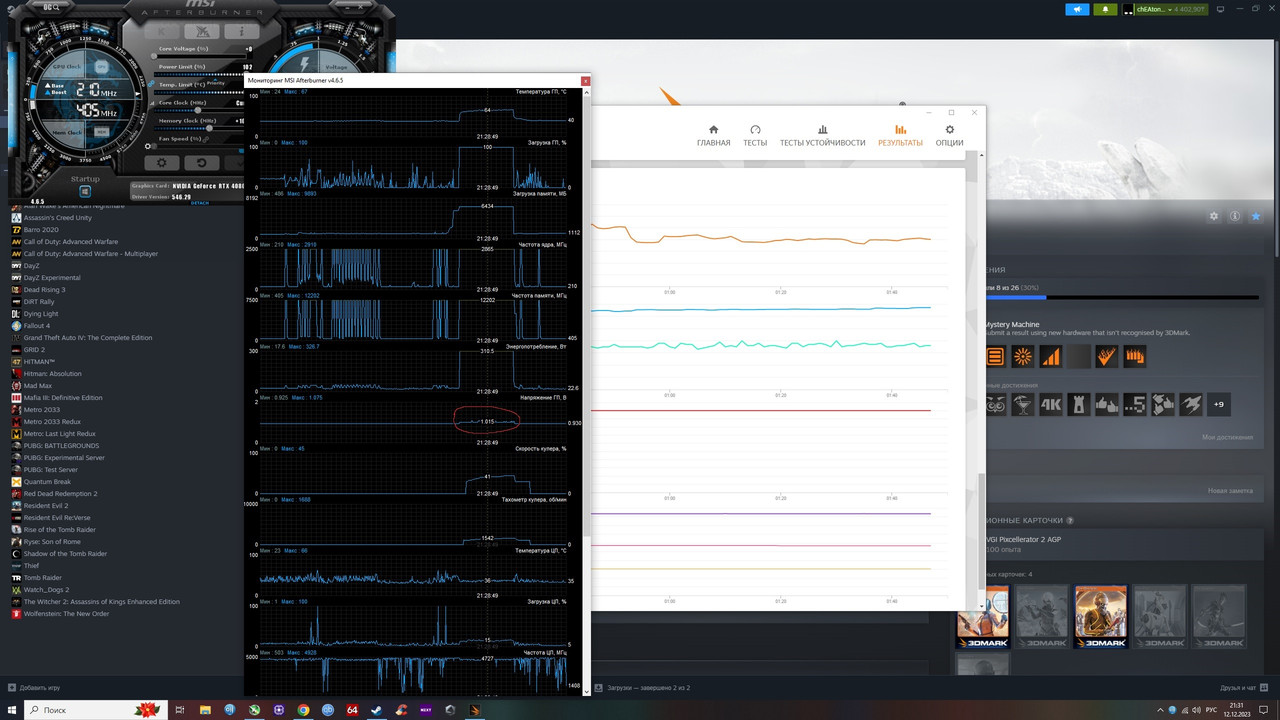Adjust the Core Clock slider handle
1280x720 pixels.
(198, 110)
